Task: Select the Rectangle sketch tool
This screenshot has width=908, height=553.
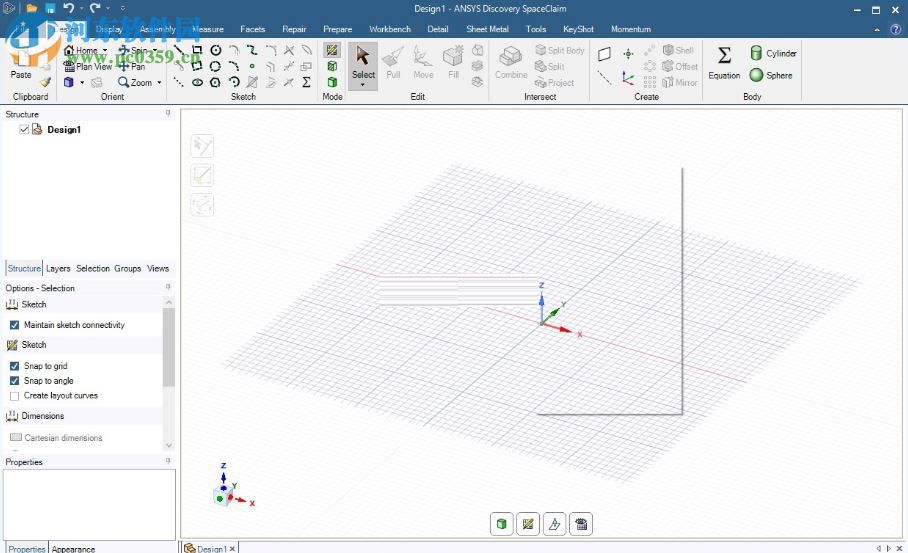Action: pyautogui.click(x=197, y=50)
